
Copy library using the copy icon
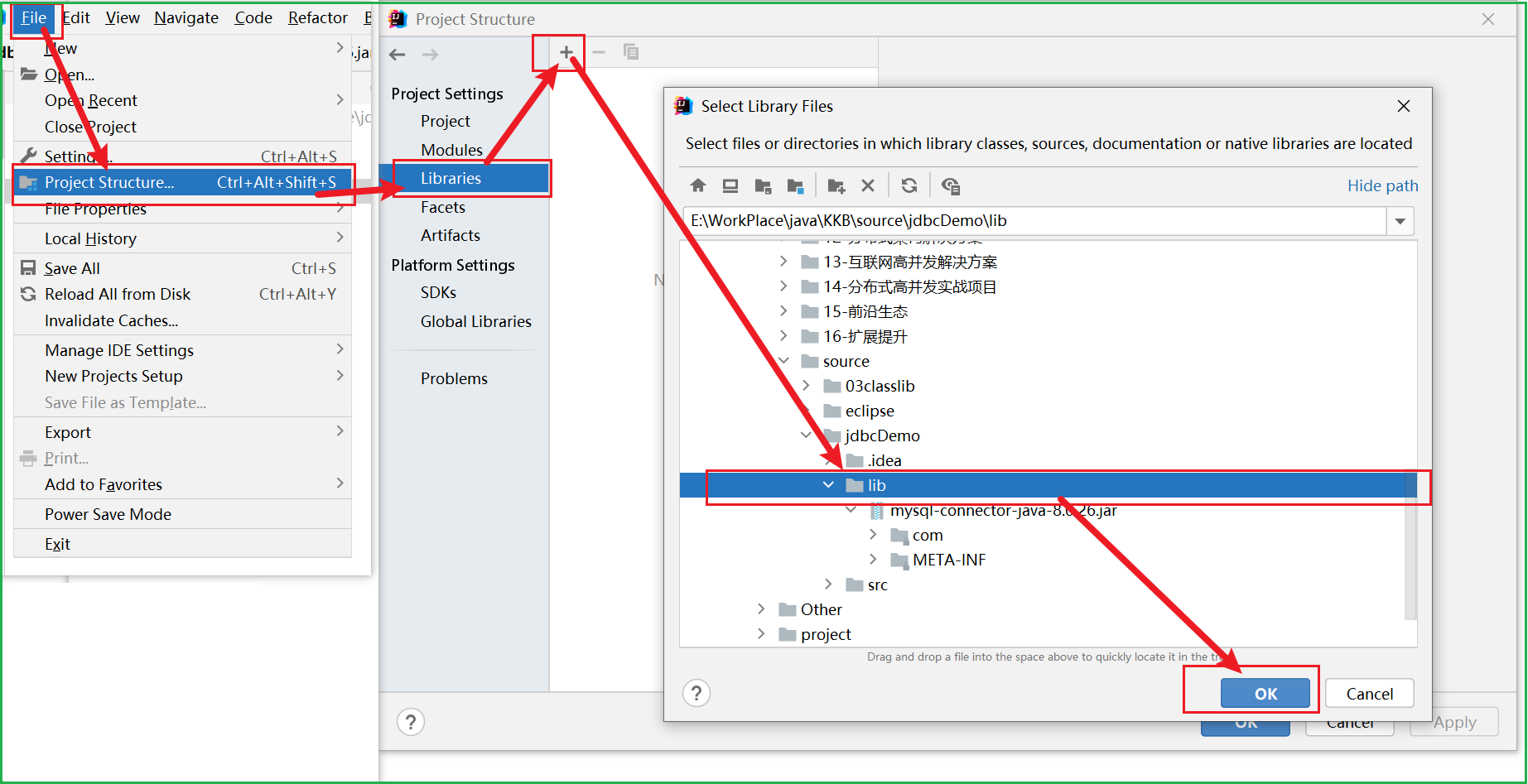tap(631, 51)
